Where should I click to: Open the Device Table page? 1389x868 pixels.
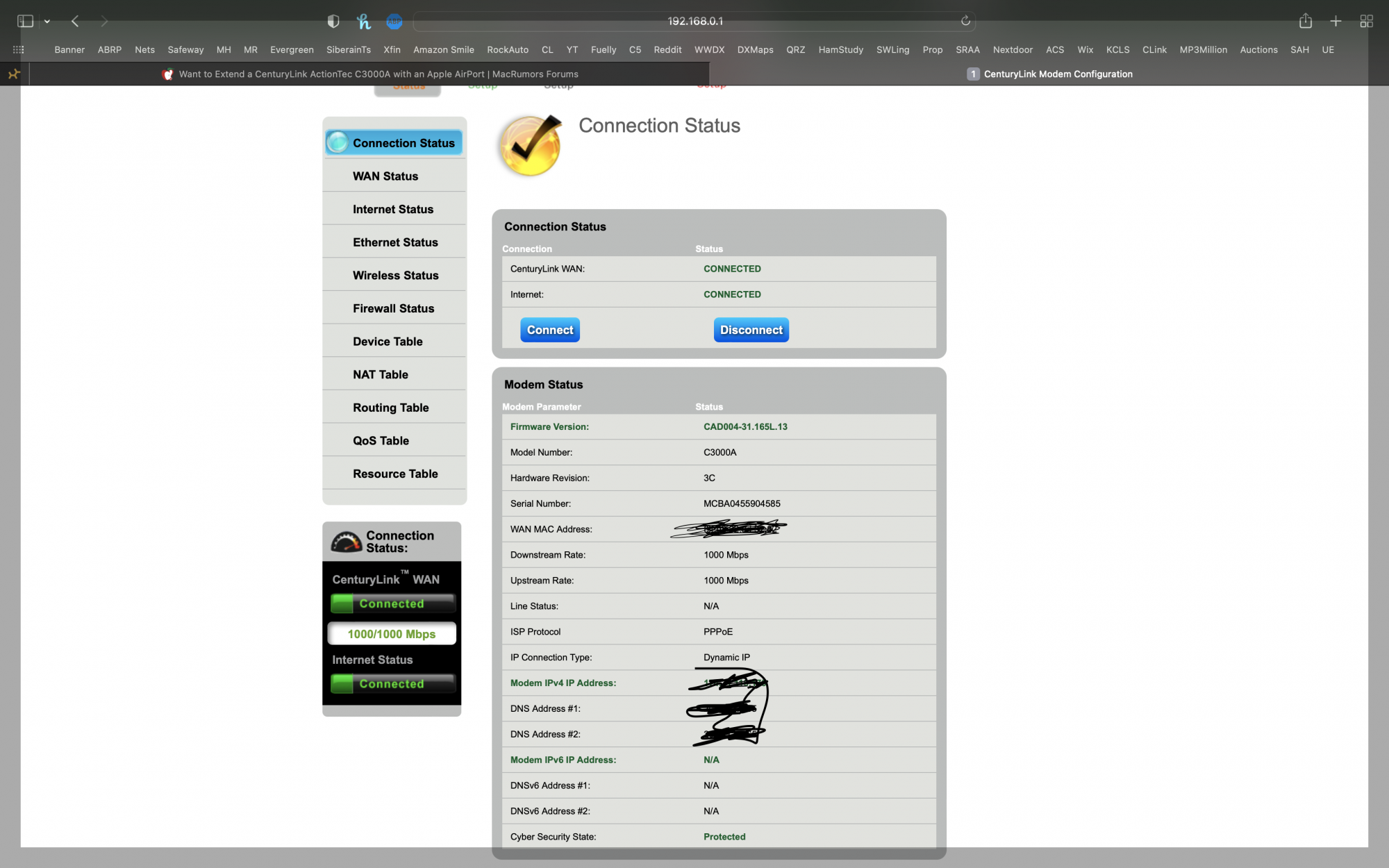(388, 342)
